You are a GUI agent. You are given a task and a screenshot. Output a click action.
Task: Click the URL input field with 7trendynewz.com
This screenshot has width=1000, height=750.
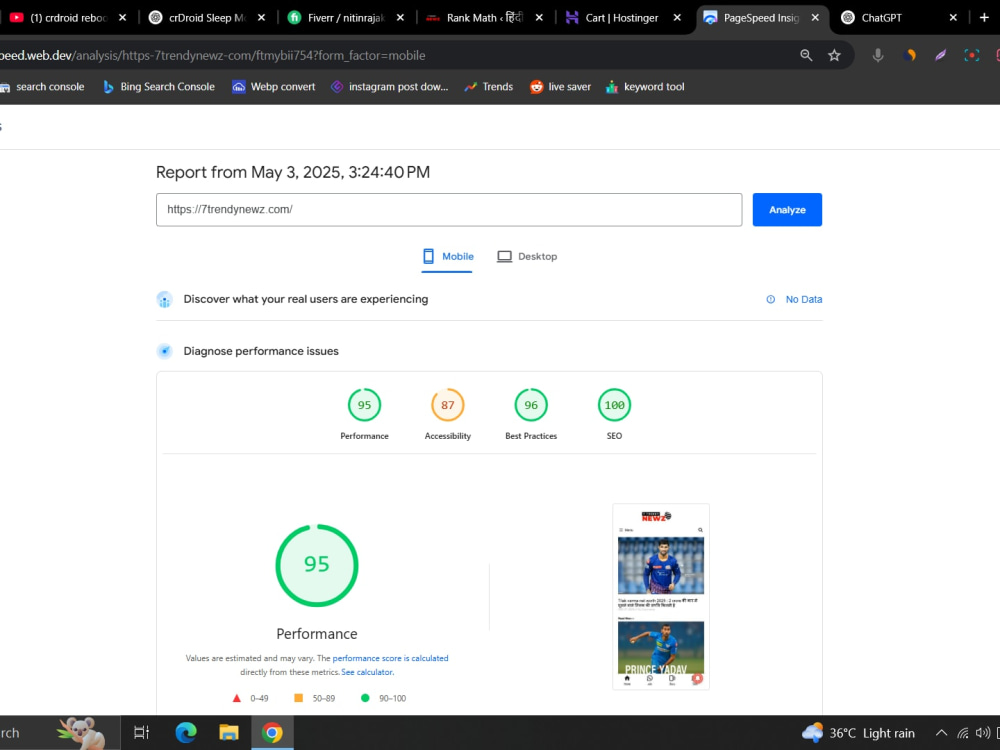coord(449,210)
